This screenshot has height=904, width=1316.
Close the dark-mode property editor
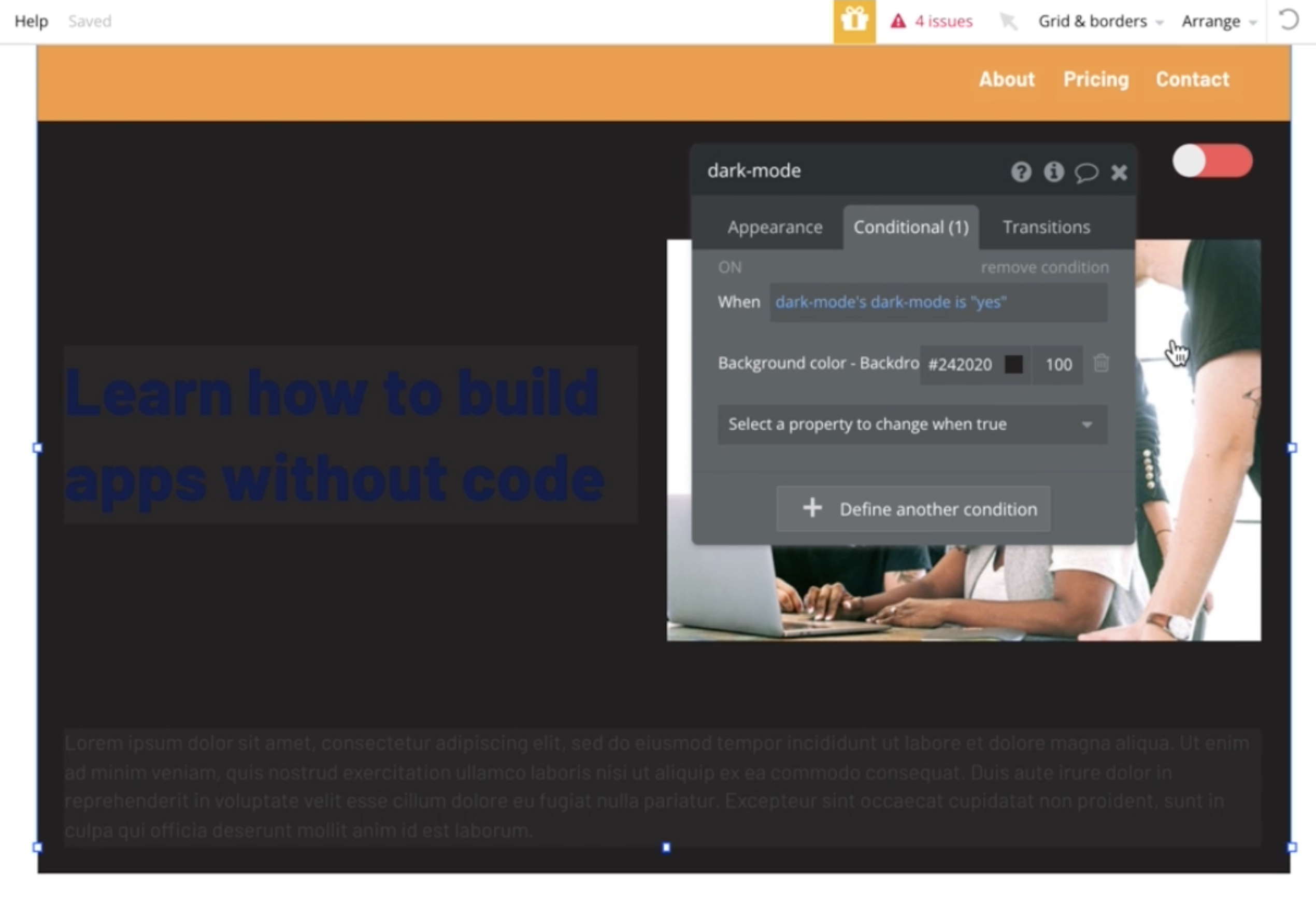1119,172
